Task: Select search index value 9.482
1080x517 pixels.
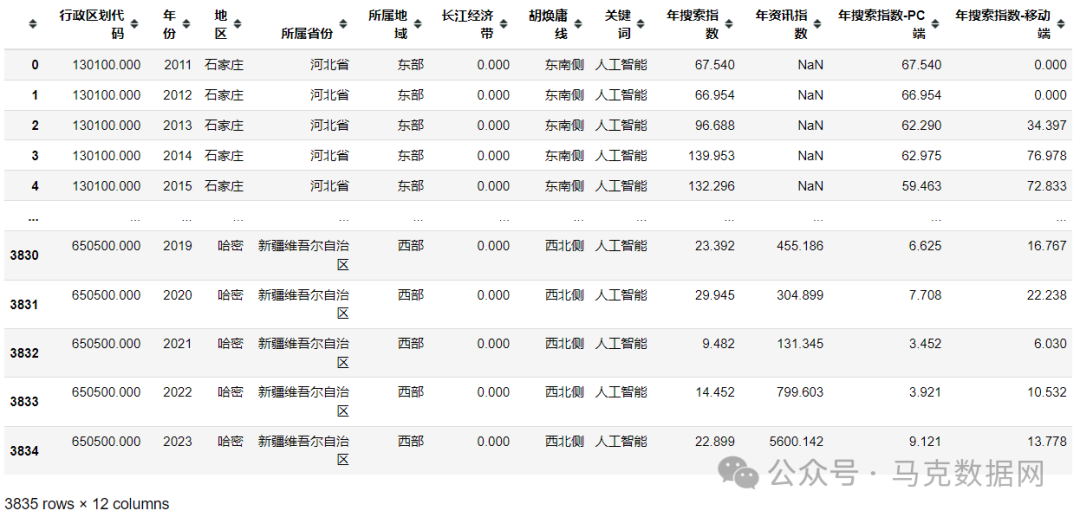Action: 718,344
